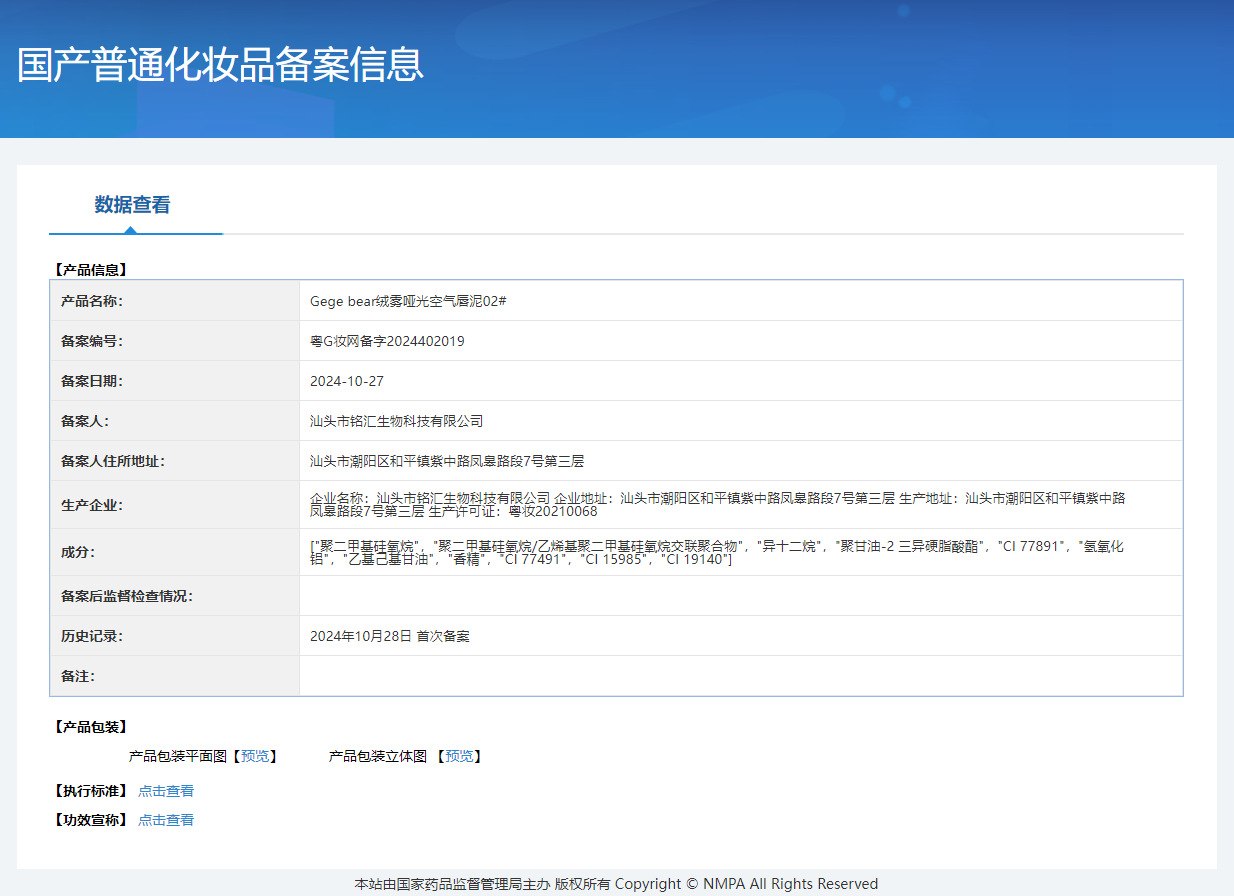Click 点击查看 next to 功效宣称

(x=166, y=819)
